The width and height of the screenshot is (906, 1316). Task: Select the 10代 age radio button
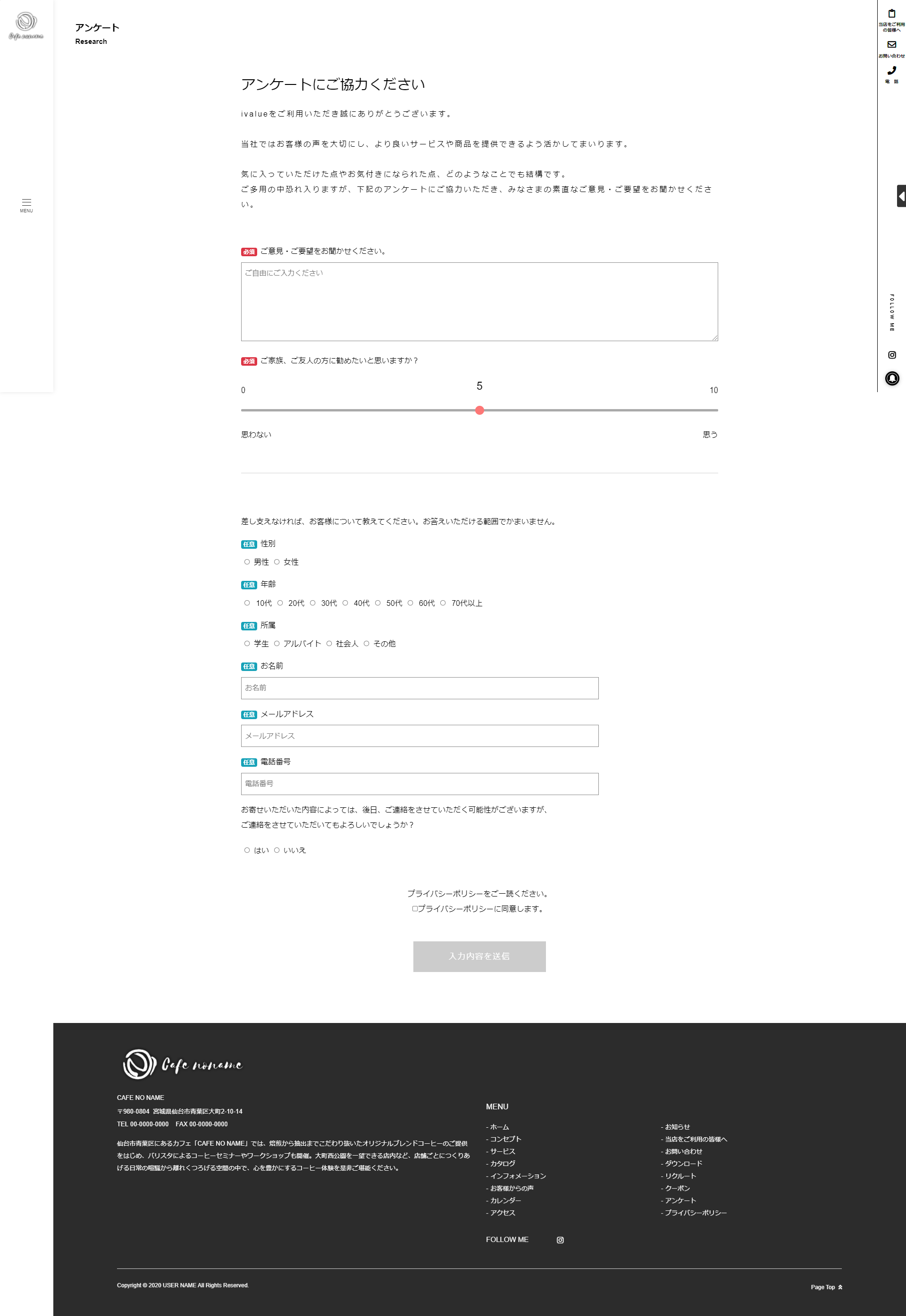coord(247,602)
